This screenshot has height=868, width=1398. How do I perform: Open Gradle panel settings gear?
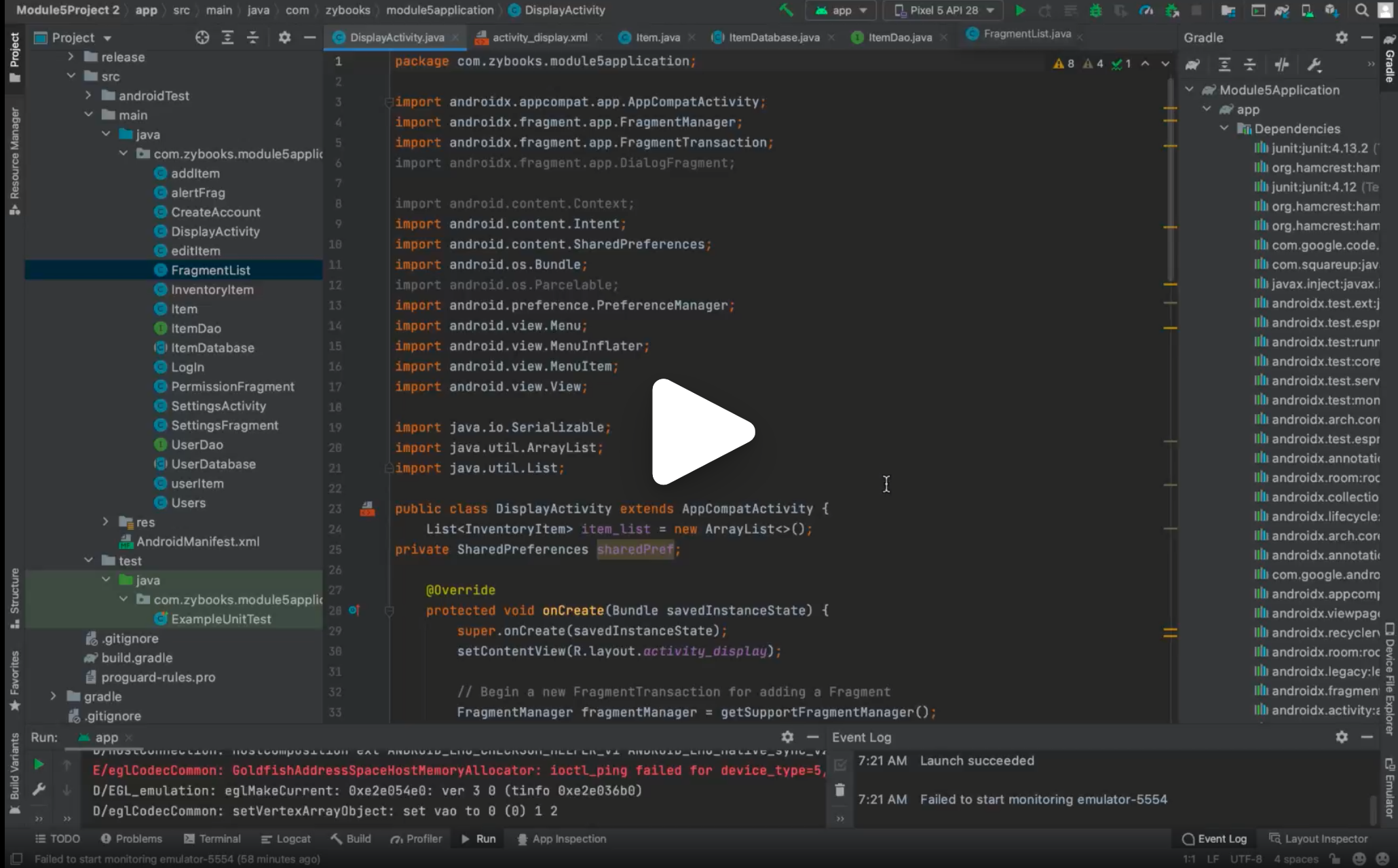[1342, 38]
